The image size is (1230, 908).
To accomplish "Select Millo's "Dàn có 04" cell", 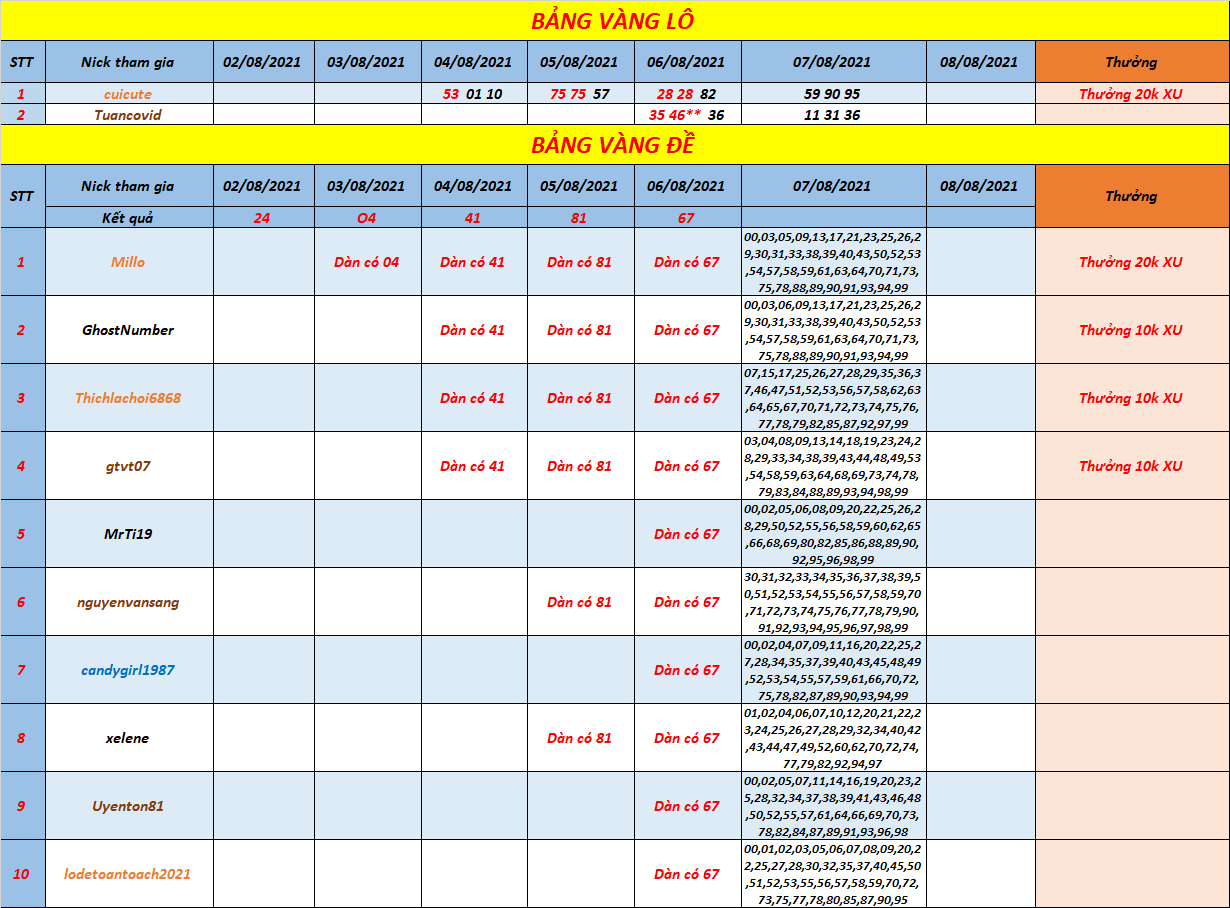I will (x=366, y=262).
